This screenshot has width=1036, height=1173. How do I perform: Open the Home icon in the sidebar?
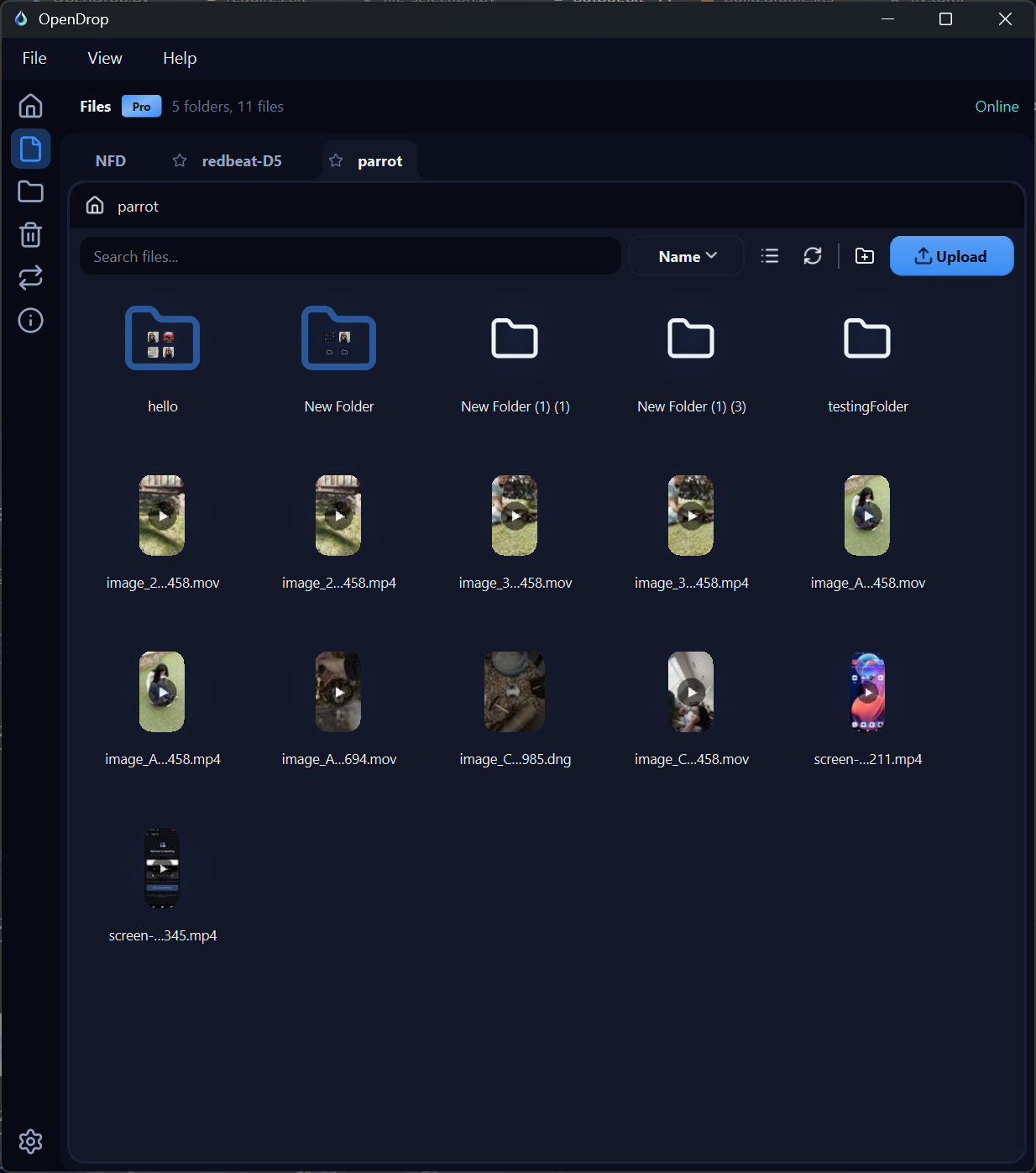pos(30,106)
